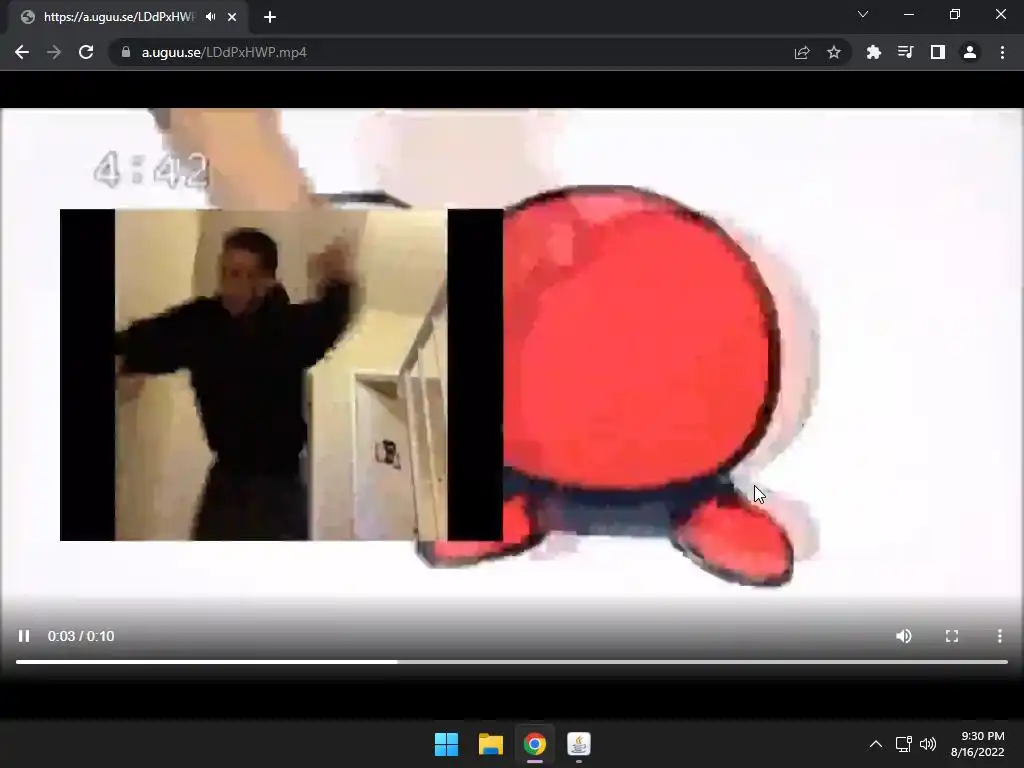The height and width of the screenshot is (768, 1024).
Task: Open video player more options menu
Action: pyautogui.click(x=999, y=636)
